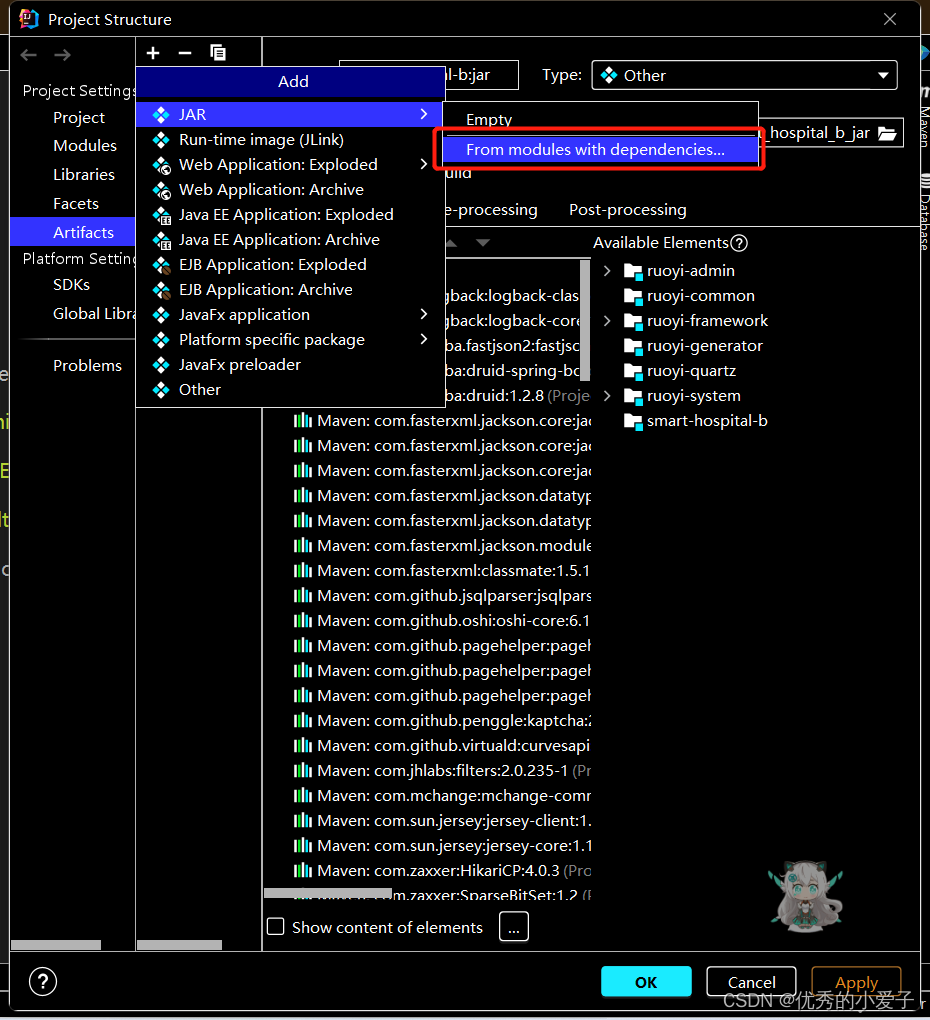Expand the ruoyi-framework tree node

(607, 321)
